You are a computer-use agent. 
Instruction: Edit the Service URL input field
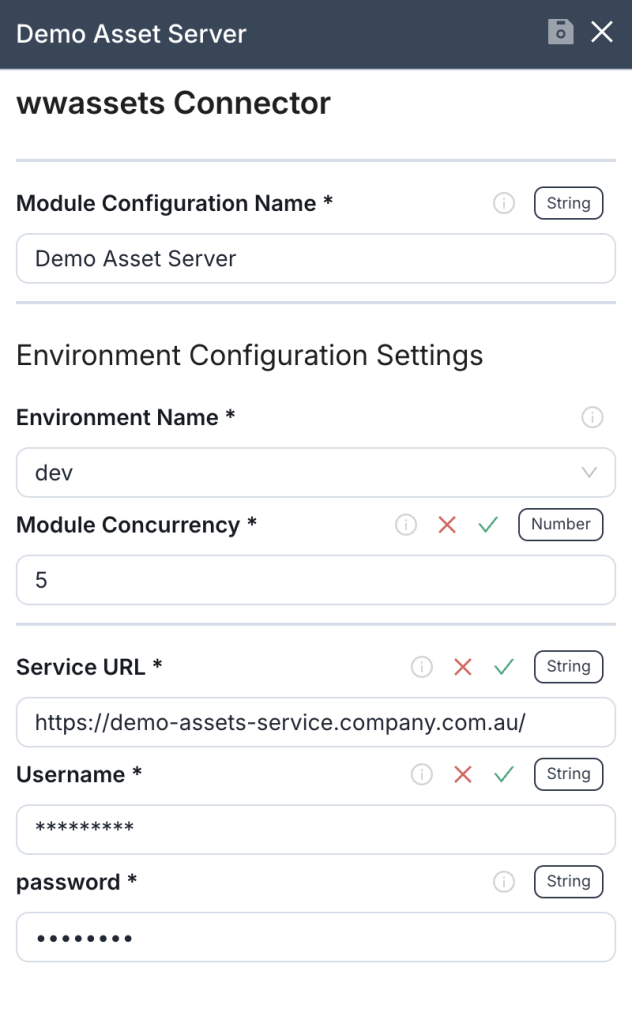[x=316, y=722]
